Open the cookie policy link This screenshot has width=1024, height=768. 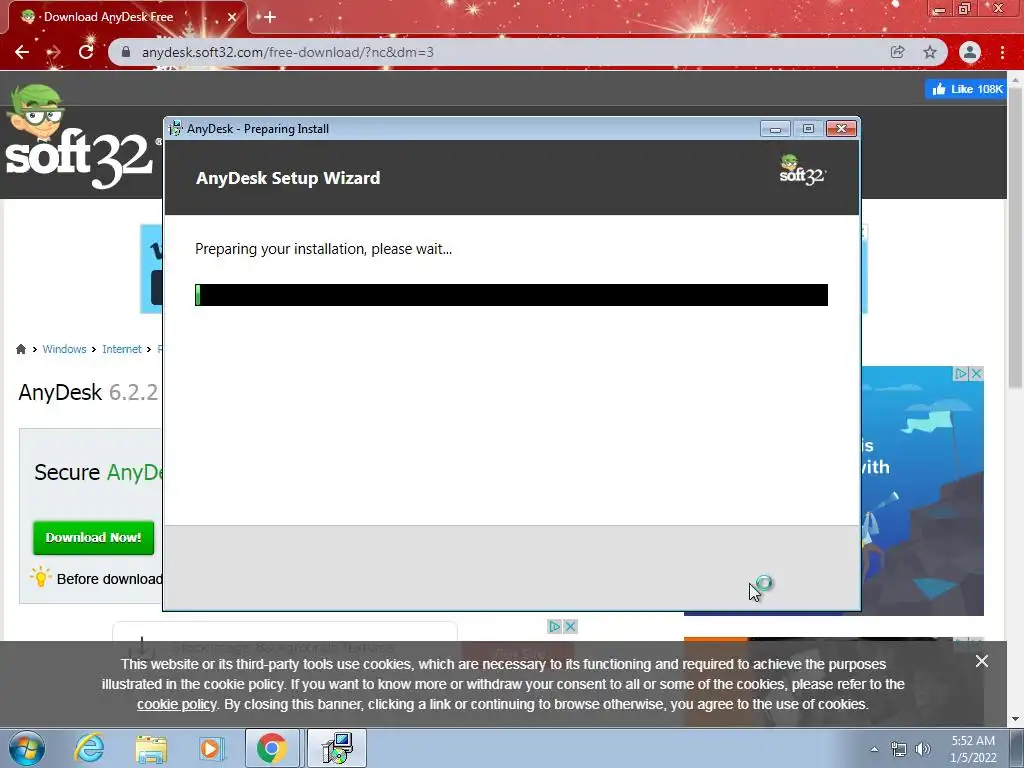[x=176, y=705]
